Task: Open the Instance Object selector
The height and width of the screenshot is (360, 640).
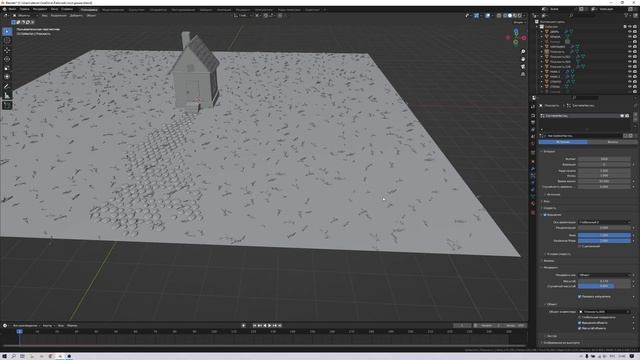Action: 604,311
